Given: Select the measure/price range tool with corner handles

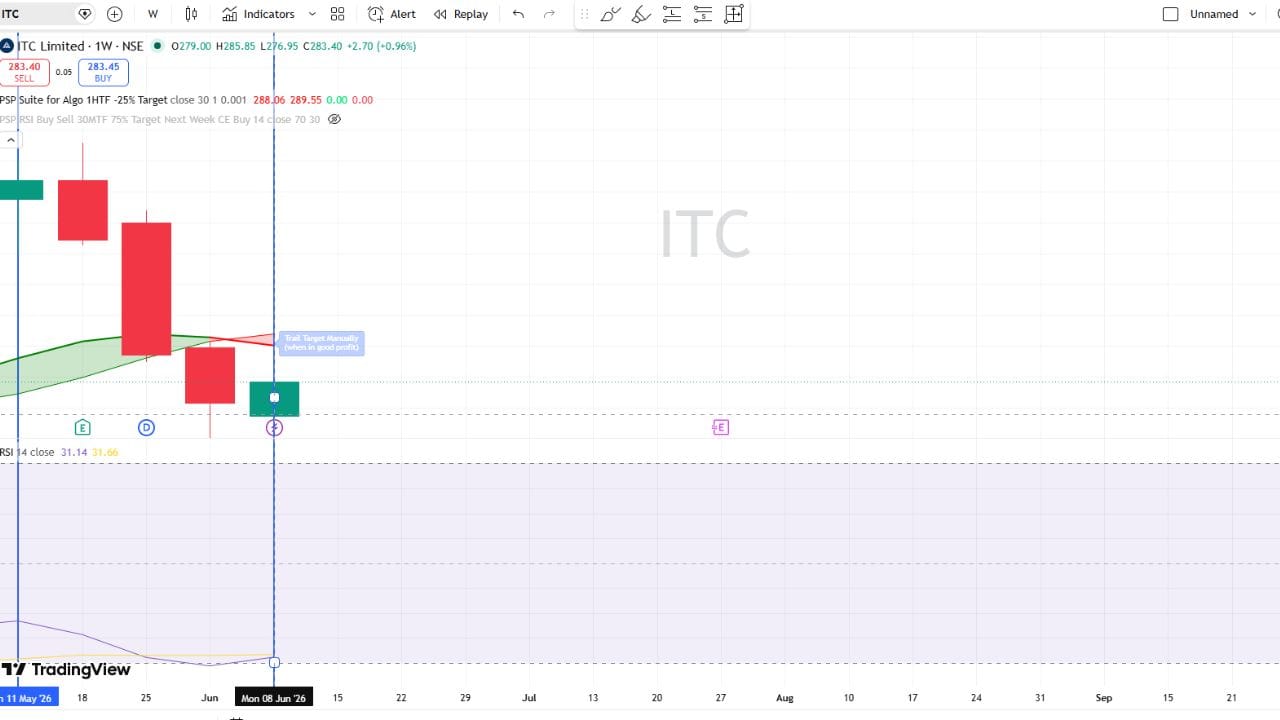Looking at the screenshot, I should tap(733, 14).
